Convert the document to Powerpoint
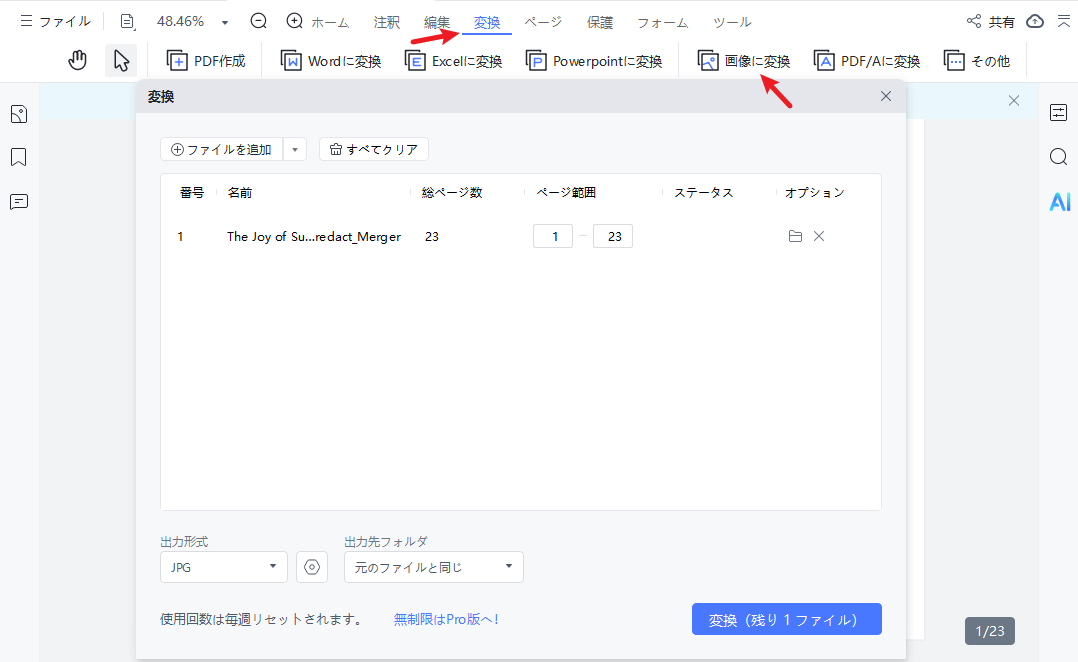 594,60
